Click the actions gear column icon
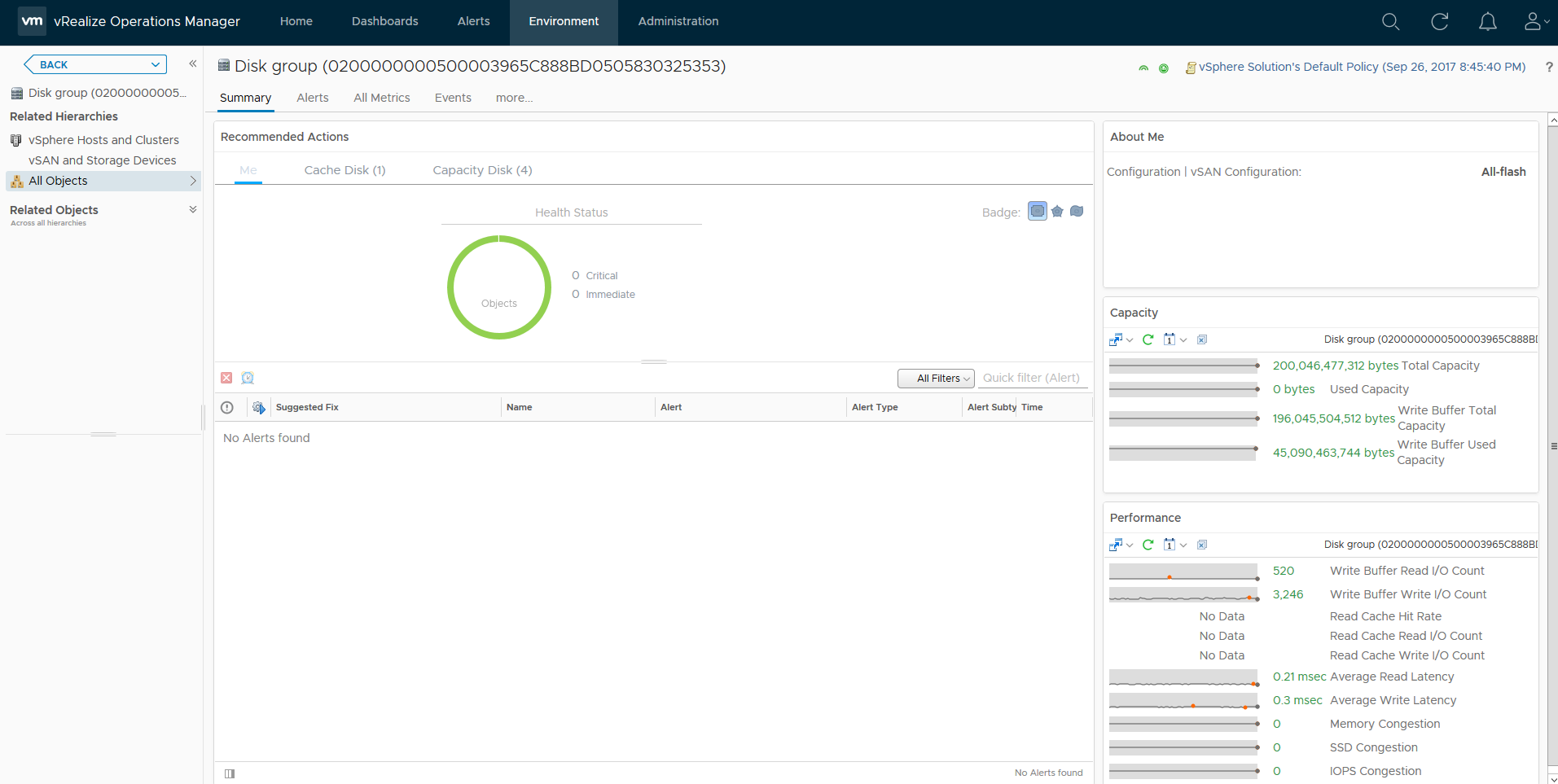The width and height of the screenshot is (1558, 784). click(259, 408)
